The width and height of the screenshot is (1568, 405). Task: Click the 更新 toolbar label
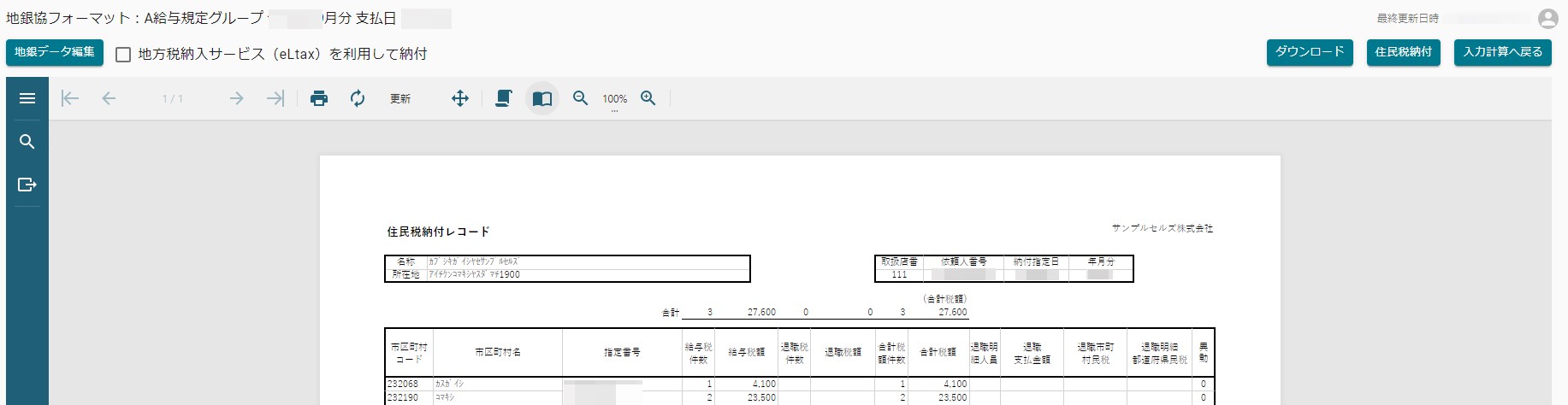tap(400, 99)
